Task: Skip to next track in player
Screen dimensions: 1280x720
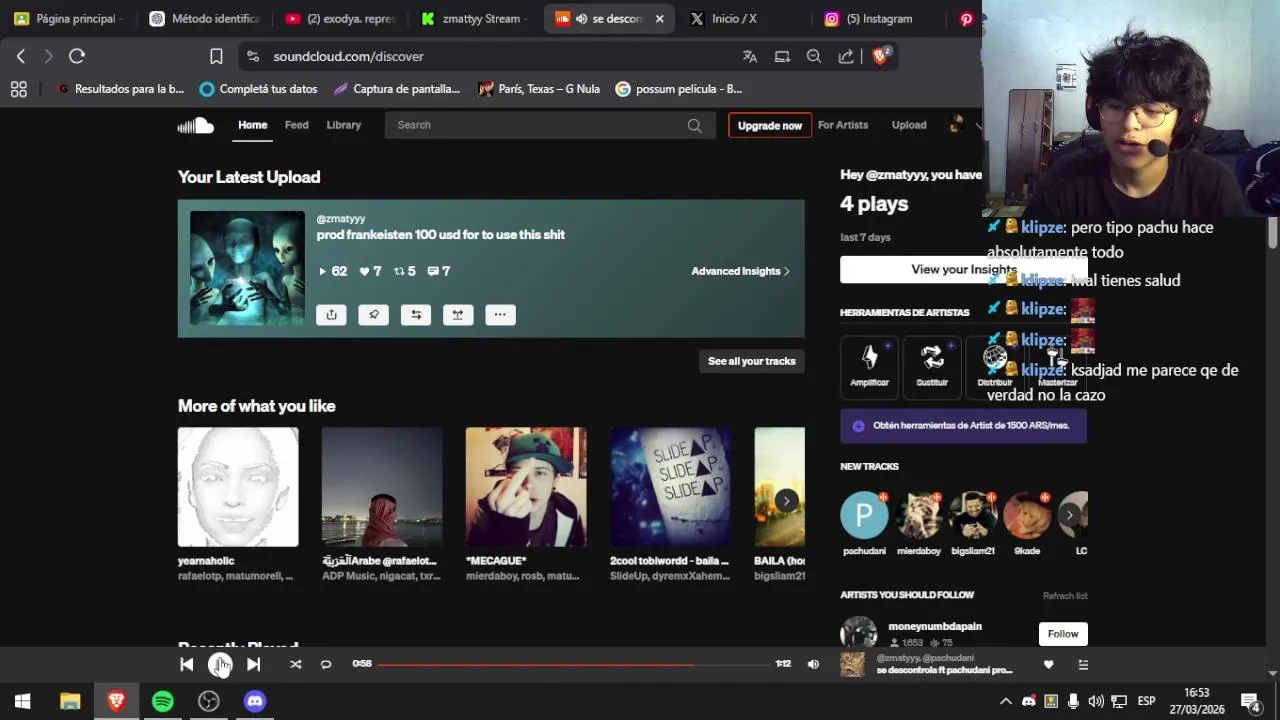Action: [x=253, y=664]
